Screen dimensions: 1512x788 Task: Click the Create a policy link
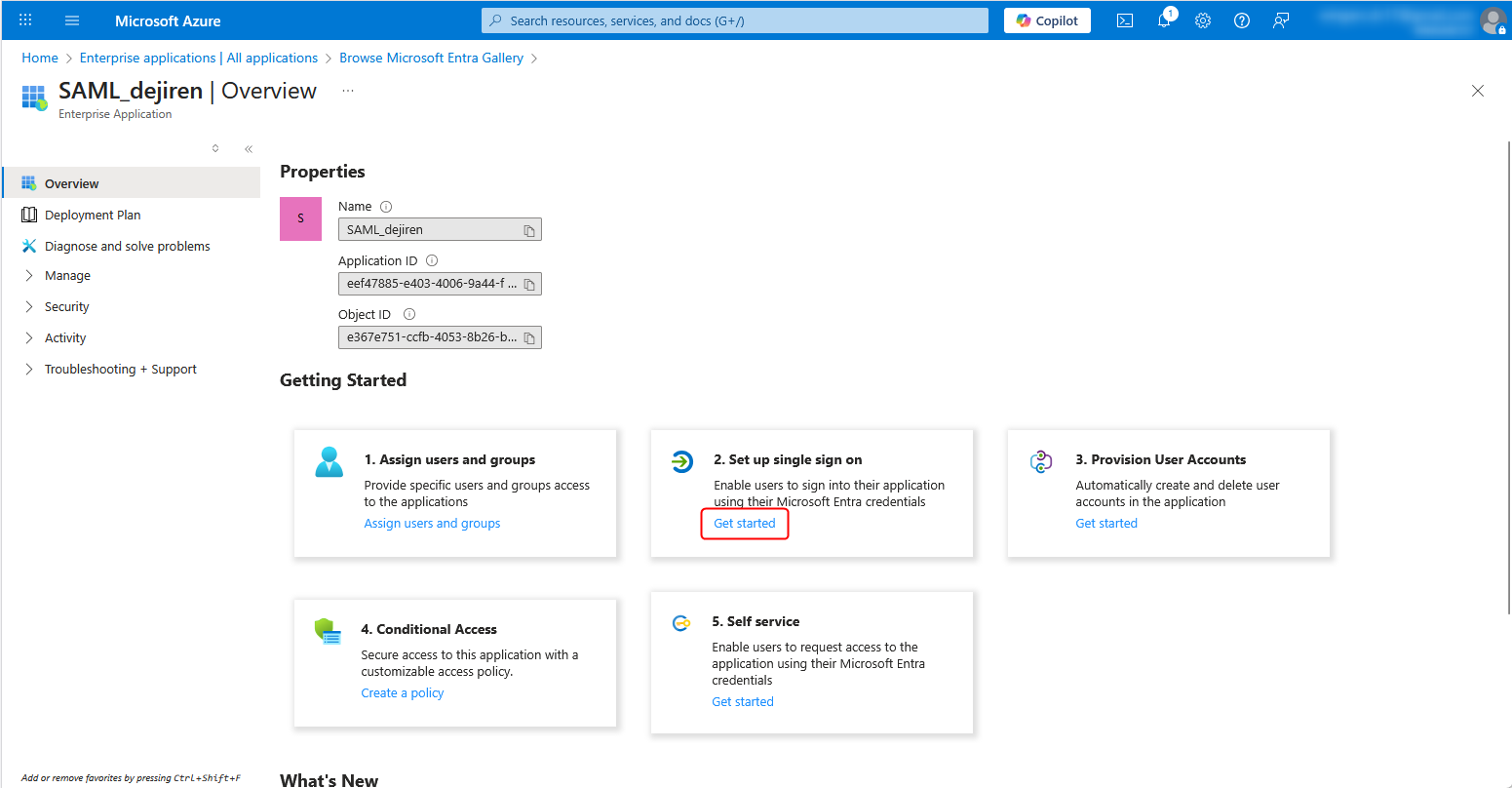[x=403, y=693]
